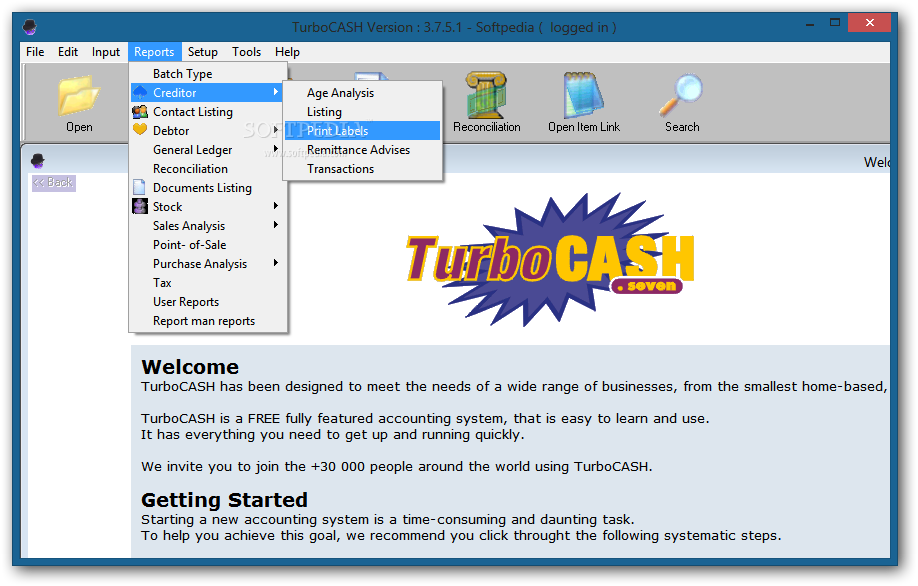Click the Documents Listing page icon
The width and height of the screenshot is (918, 586).
(139, 187)
